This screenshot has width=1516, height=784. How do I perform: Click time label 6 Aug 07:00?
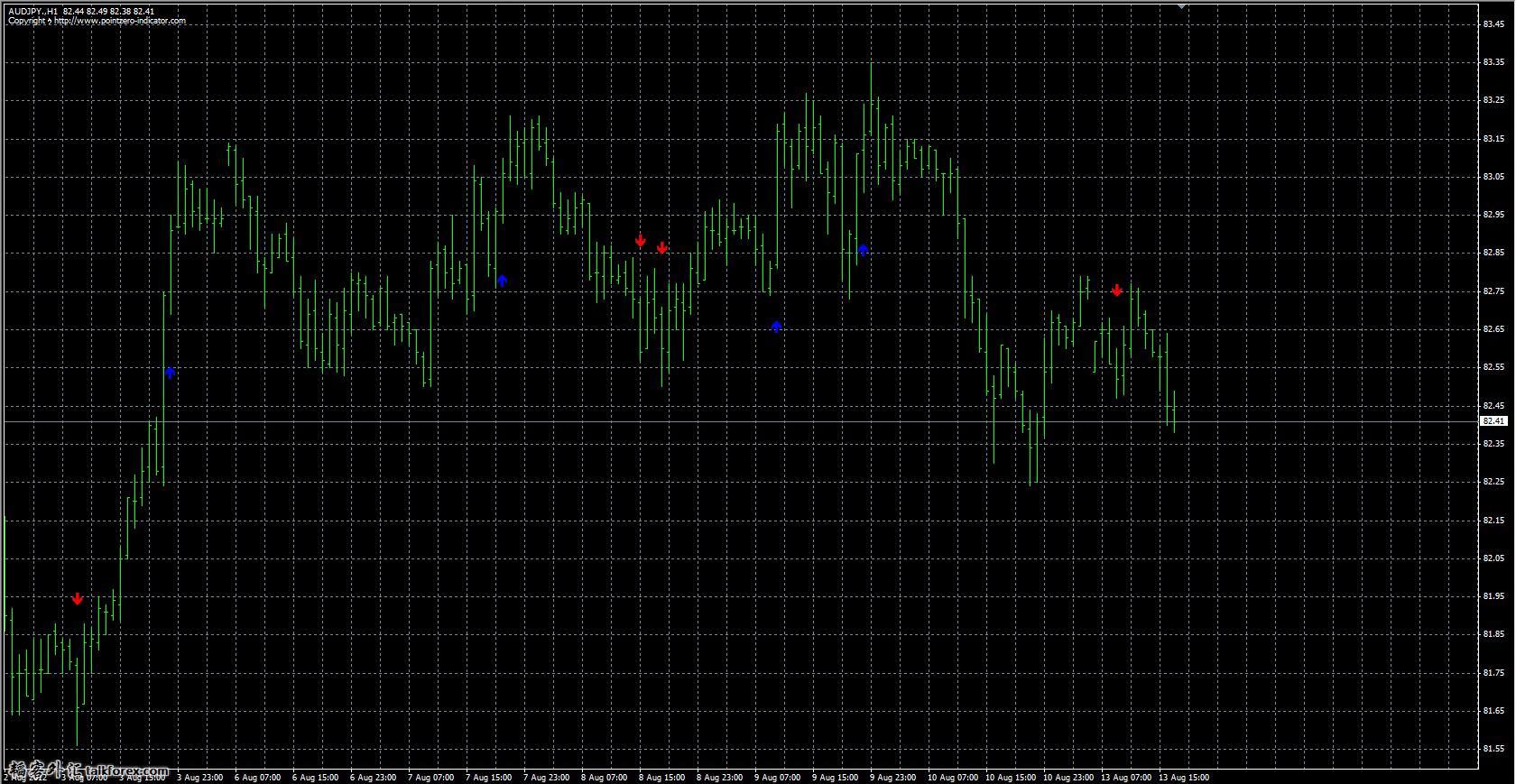pos(257,777)
